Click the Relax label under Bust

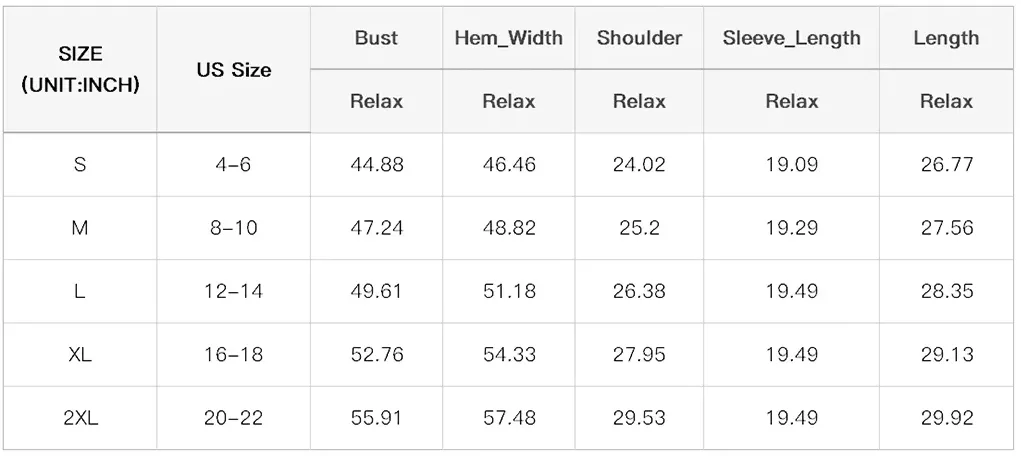(x=376, y=101)
